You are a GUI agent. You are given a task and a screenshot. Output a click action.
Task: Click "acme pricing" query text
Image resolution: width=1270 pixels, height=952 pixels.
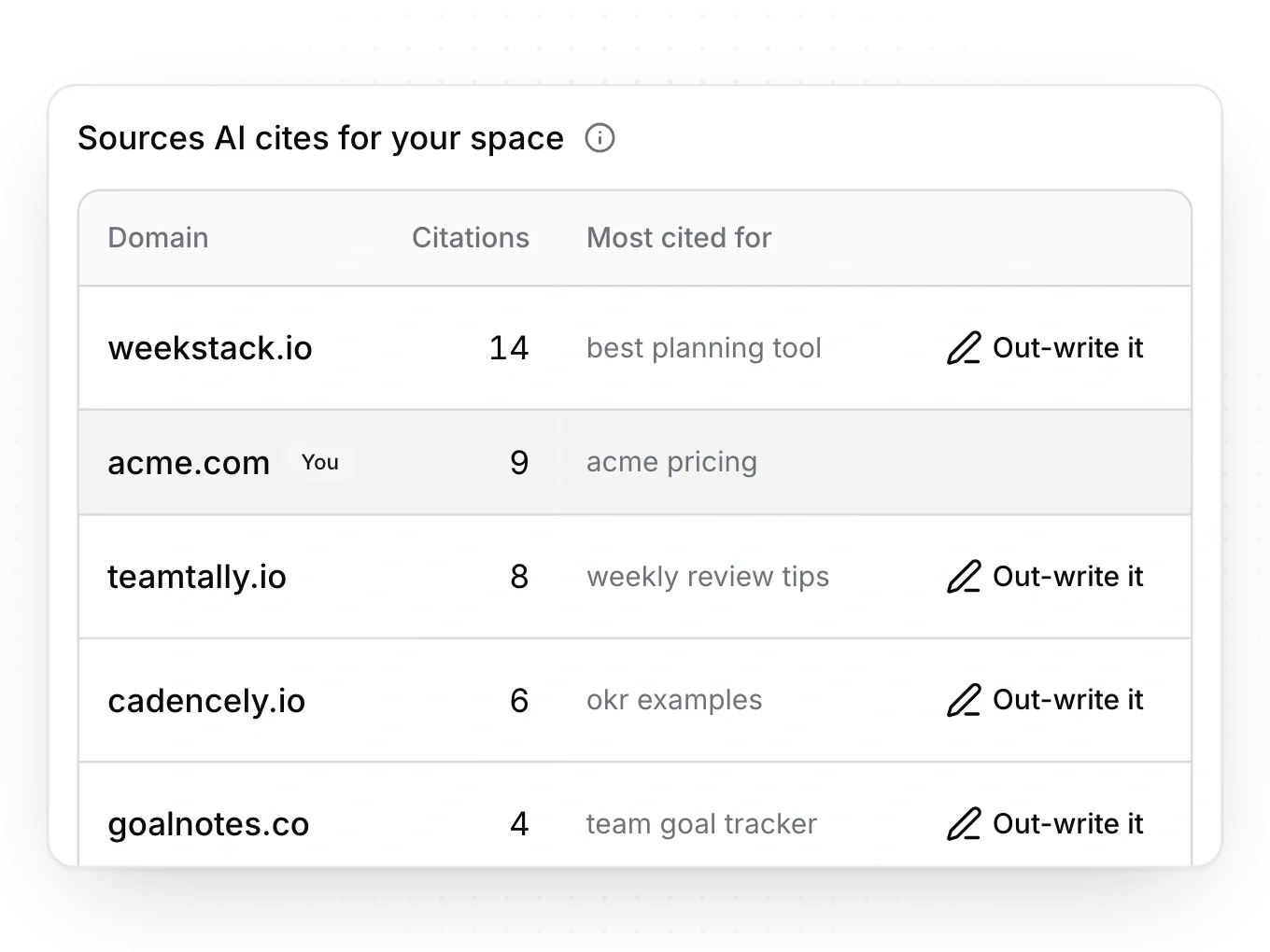point(671,462)
